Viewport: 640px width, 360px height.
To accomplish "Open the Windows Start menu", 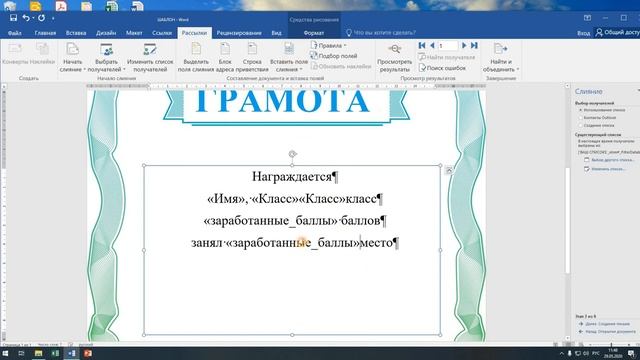I will pos(5,353).
